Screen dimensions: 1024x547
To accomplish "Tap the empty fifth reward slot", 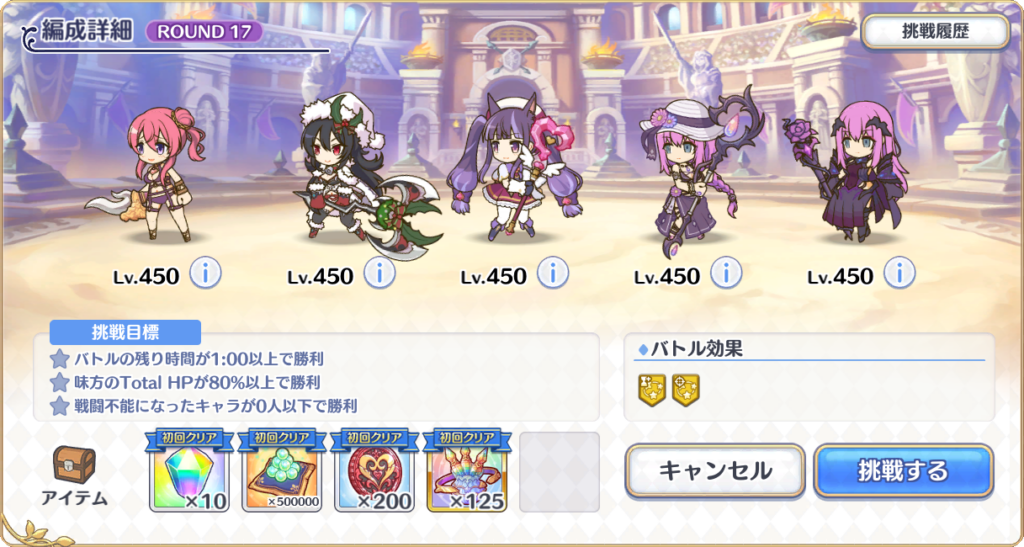I will click(560, 472).
